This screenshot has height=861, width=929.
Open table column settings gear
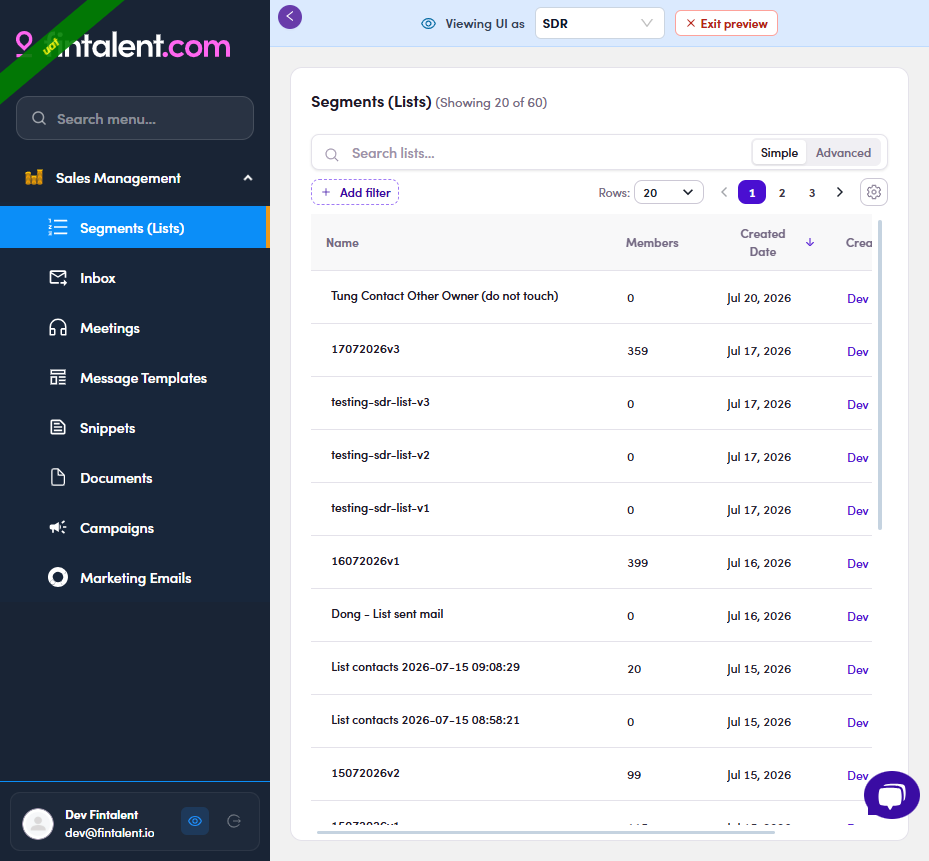pyautogui.click(x=873, y=192)
